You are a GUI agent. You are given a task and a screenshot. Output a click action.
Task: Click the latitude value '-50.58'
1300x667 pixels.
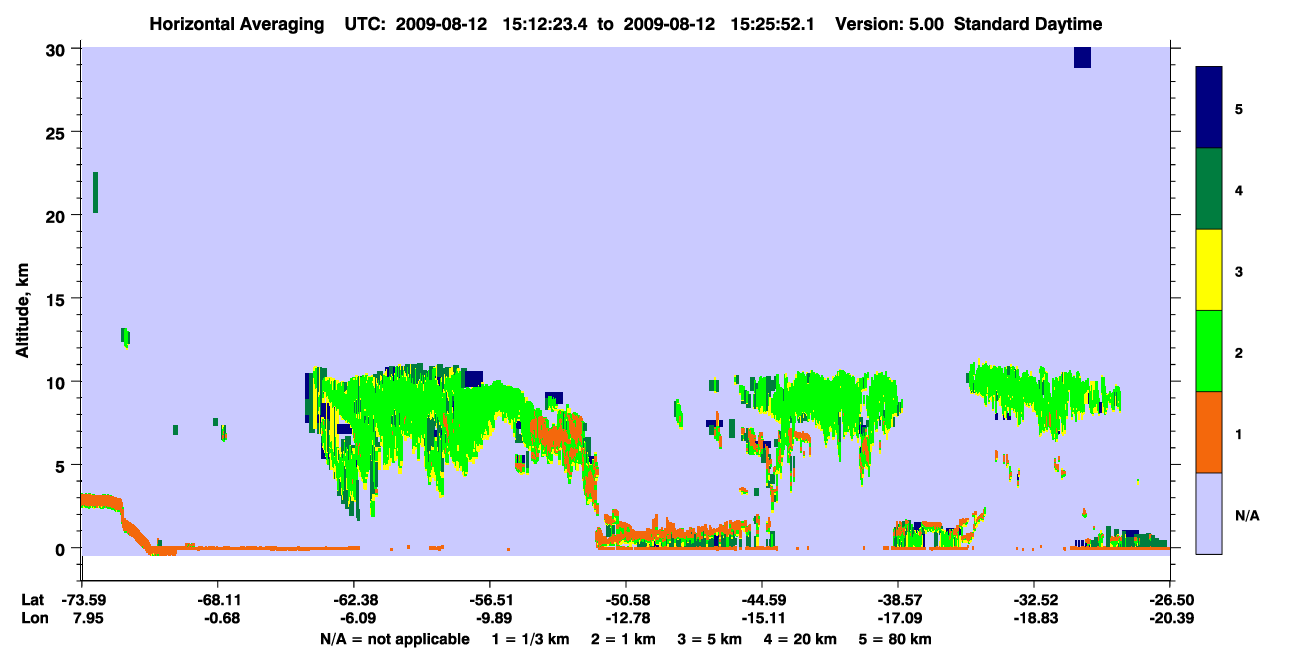[626, 600]
